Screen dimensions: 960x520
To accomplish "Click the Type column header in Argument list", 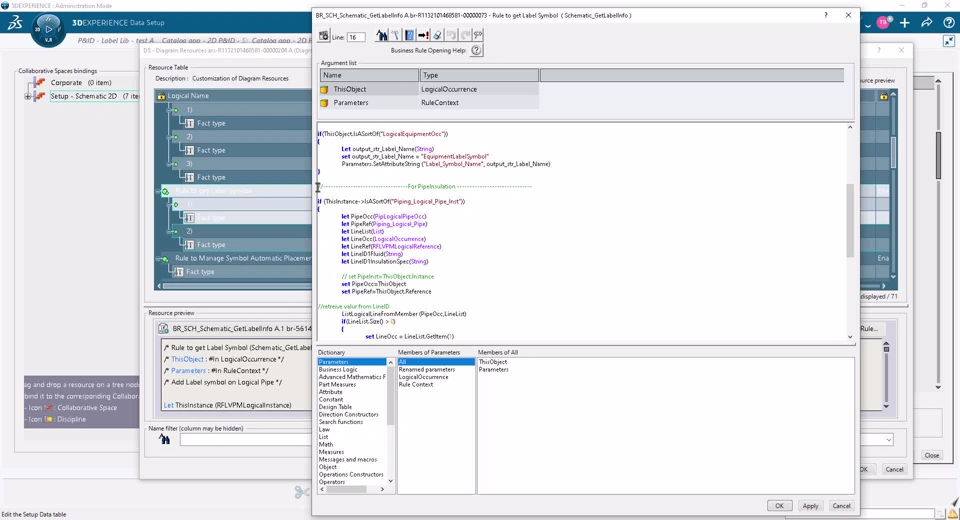I will [x=479, y=75].
